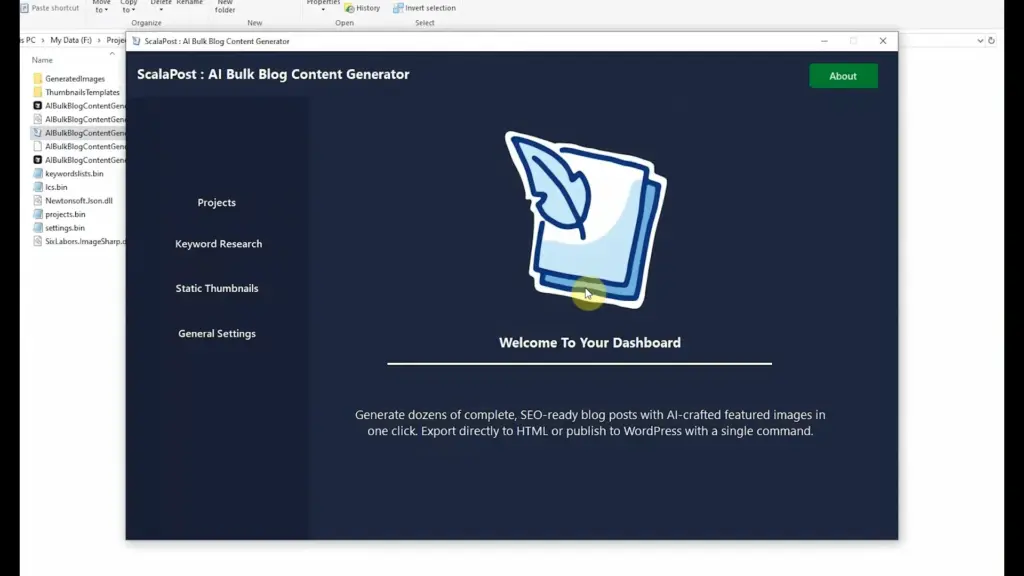Click the Paste shortcut icon
Screen dimensions: 1024x576
pyautogui.click(x=24, y=7)
